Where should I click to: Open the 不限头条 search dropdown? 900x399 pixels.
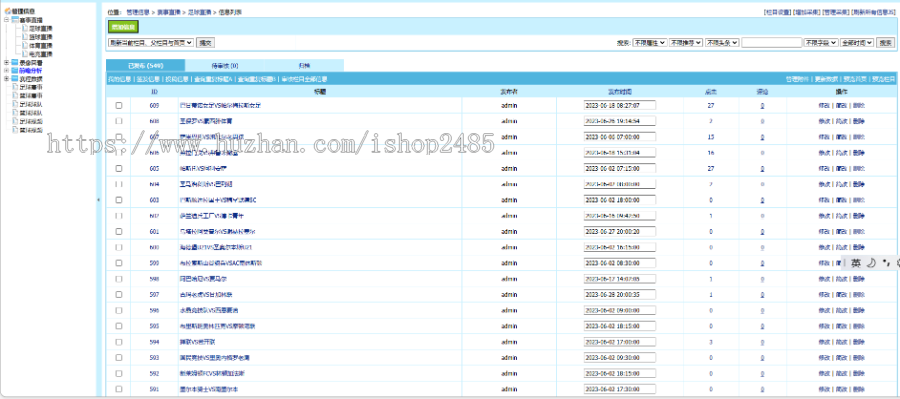pyautogui.click(x=723, y=42)
